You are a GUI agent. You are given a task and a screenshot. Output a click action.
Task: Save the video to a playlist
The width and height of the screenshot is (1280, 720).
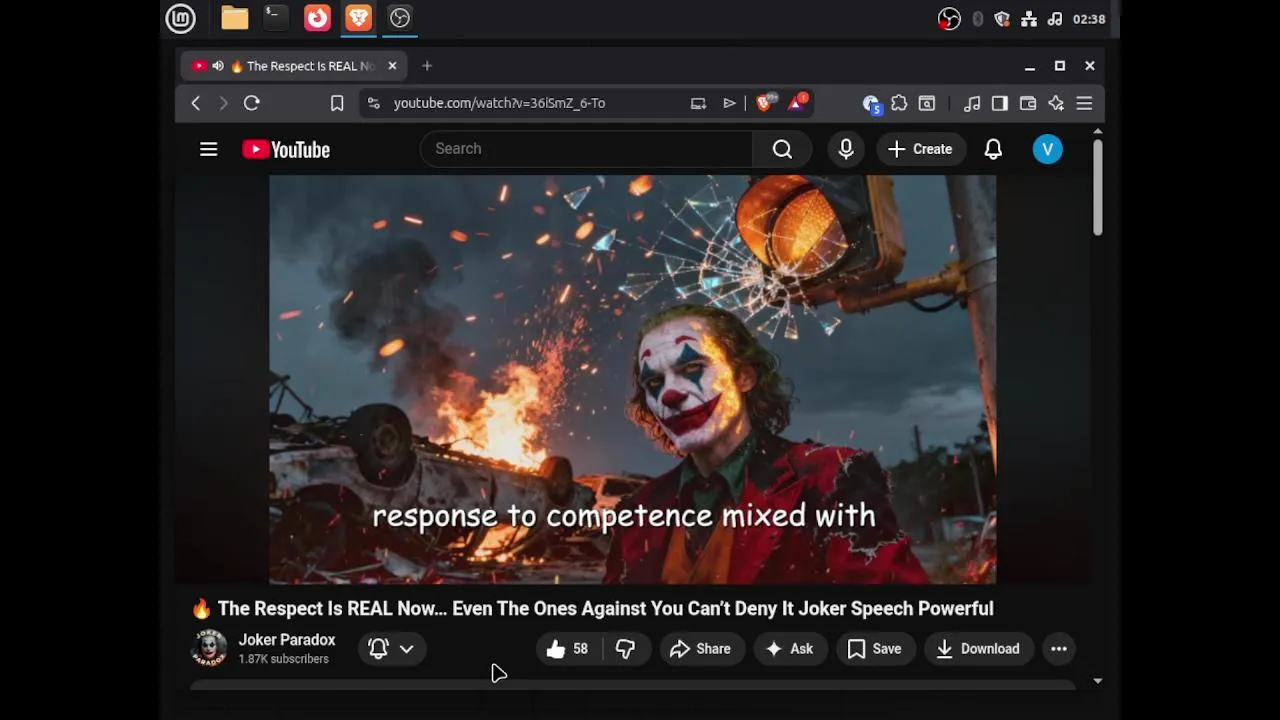[875, 649]
